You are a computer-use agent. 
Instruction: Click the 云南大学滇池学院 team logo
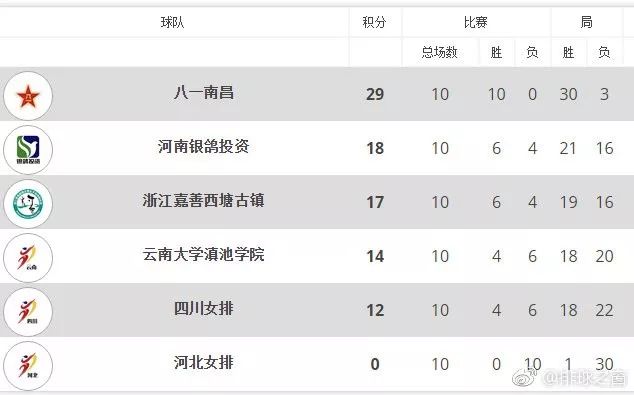[28, 258]
